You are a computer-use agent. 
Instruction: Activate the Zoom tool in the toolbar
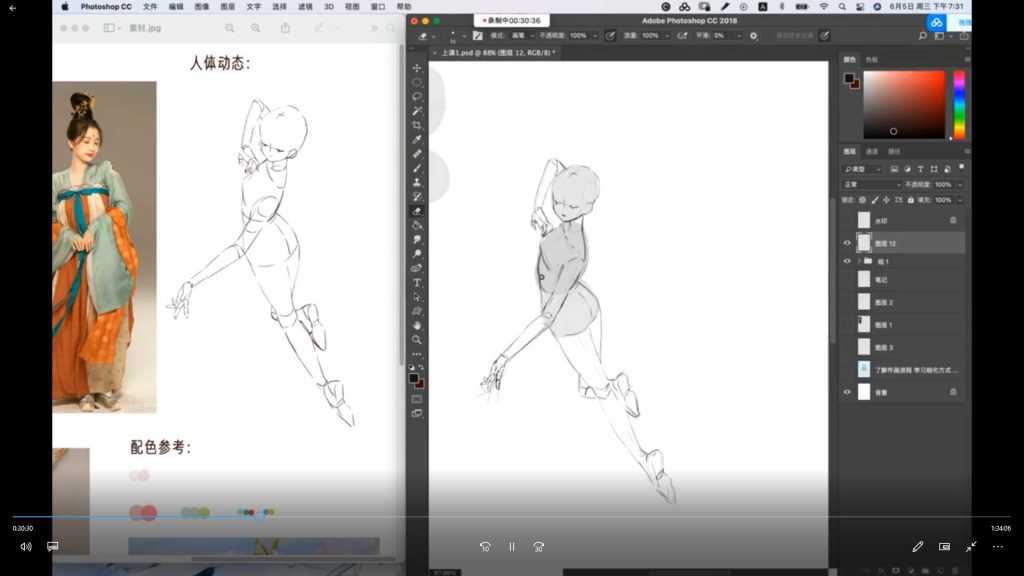click(417, 340)
